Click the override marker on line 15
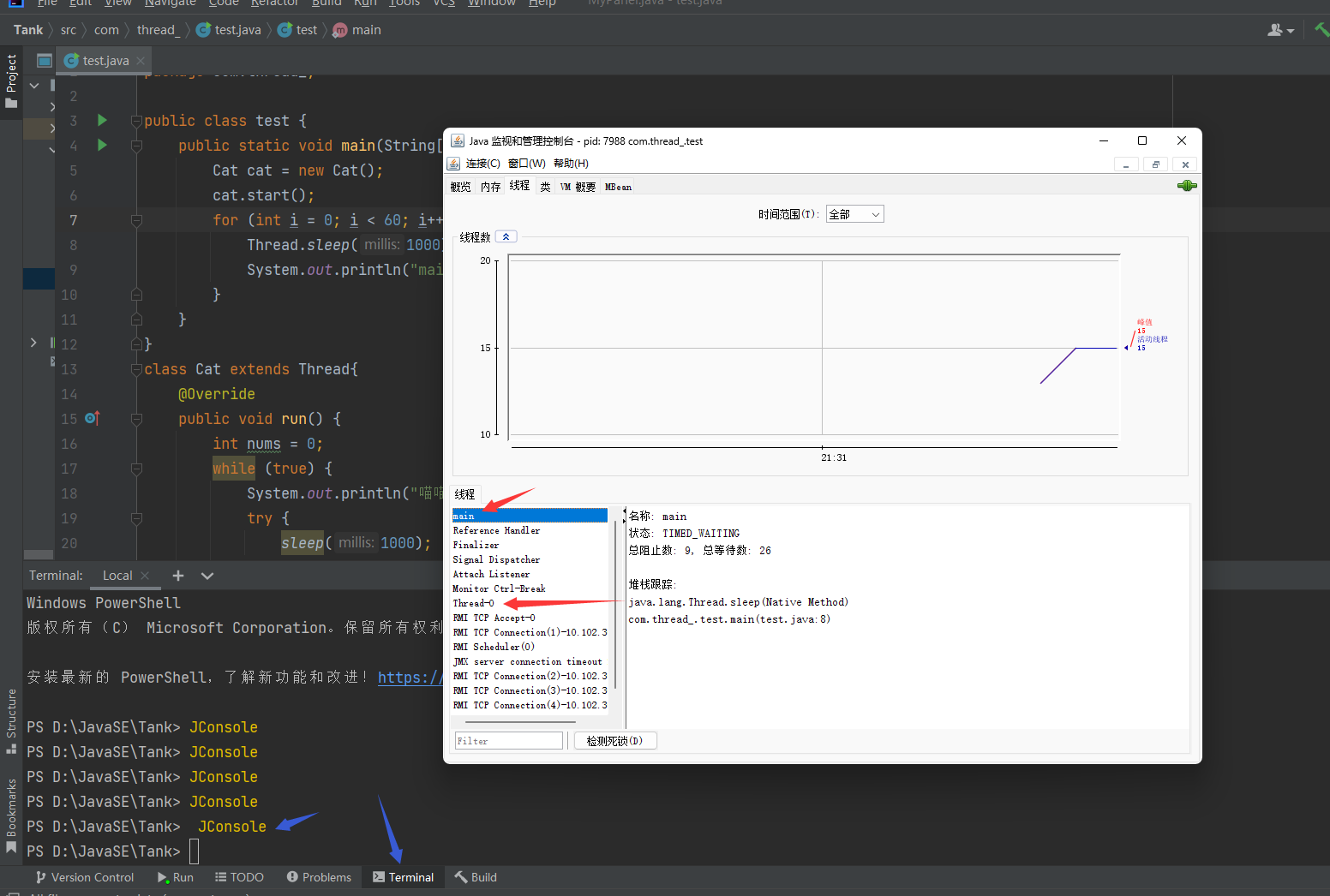Image resolution: width=1330 pixels, height=896 pixels. (x=93, y=418)
